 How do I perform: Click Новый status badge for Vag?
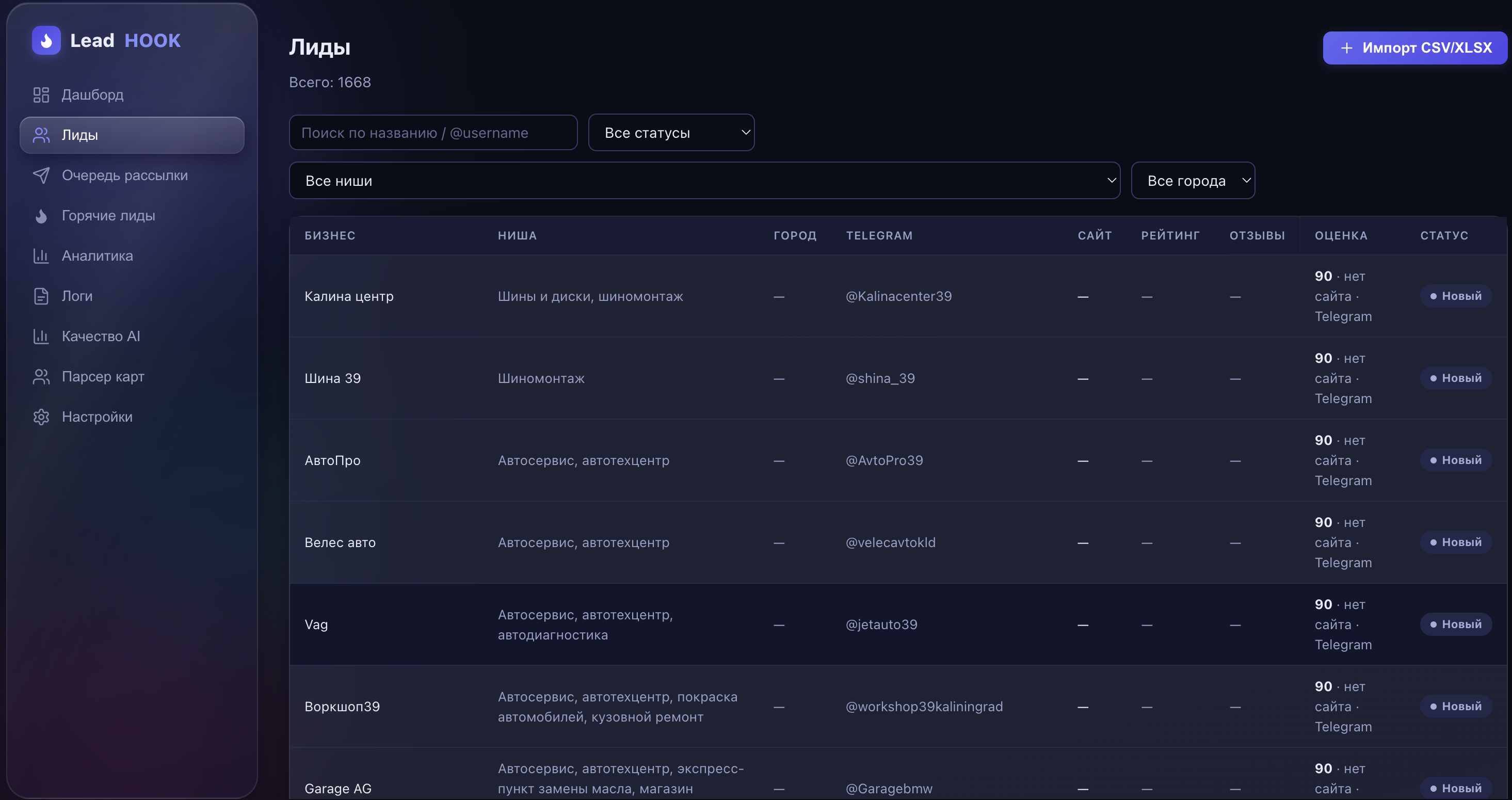click(x=1456, y=625)
